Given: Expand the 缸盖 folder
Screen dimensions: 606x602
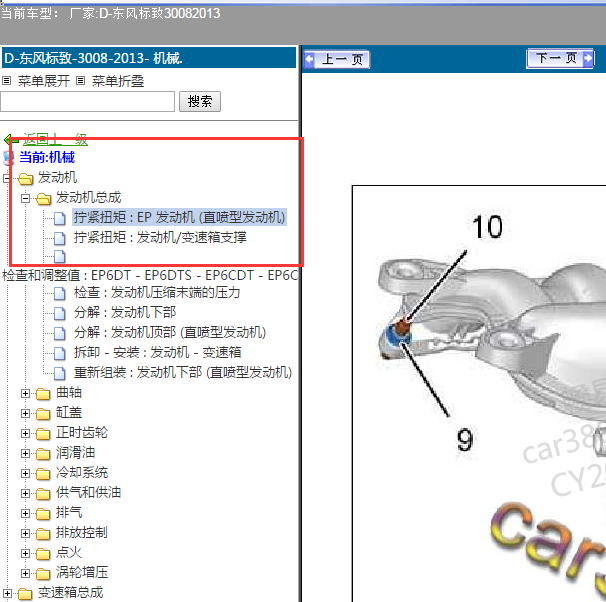Looking at the screenshot, I should pyautogui.click(x=25, y=413).
